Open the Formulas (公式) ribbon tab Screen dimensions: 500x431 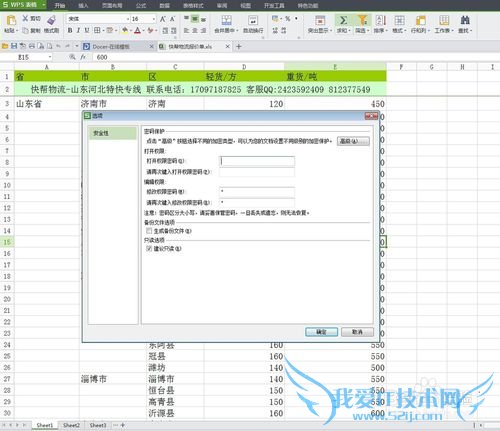141,5
